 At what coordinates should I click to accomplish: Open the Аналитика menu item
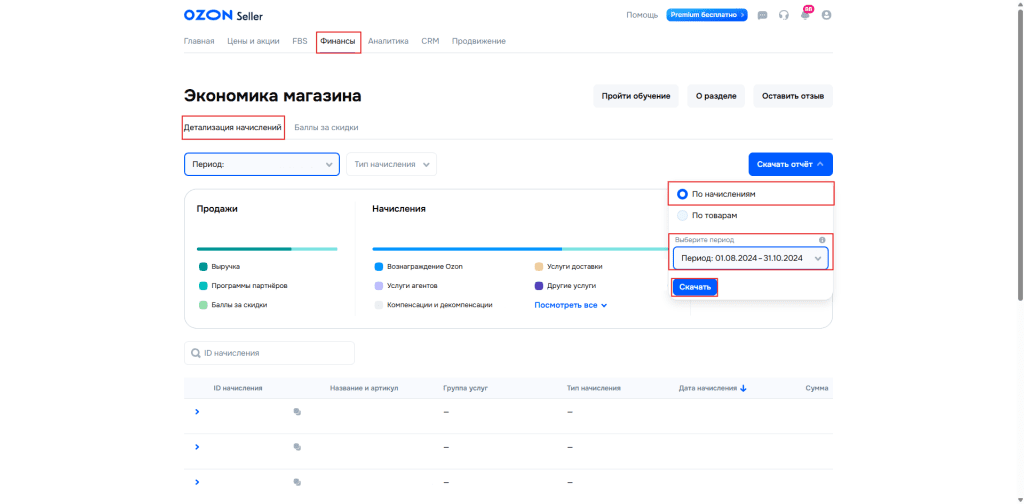coord(388,41)
